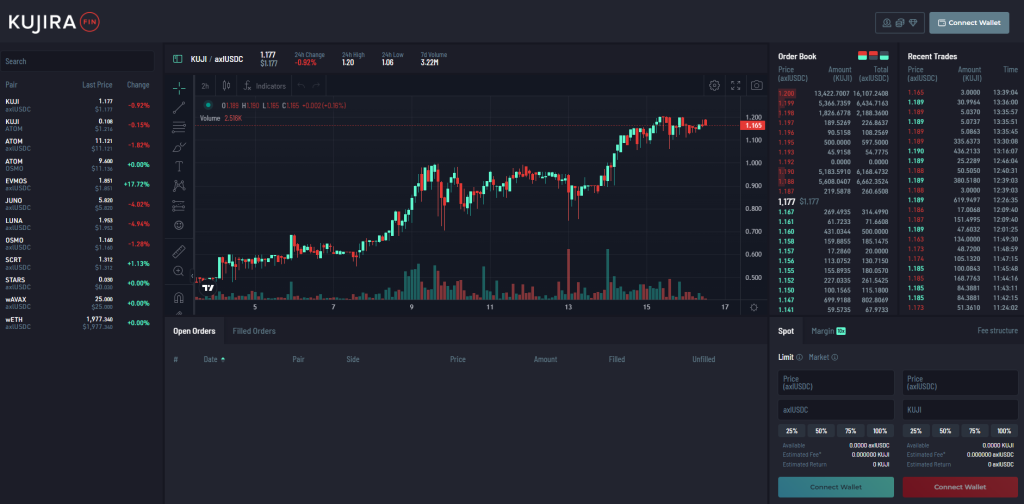Toggle the symbol legend visibility dot
1024x504 pixels.
coord(208,105)
